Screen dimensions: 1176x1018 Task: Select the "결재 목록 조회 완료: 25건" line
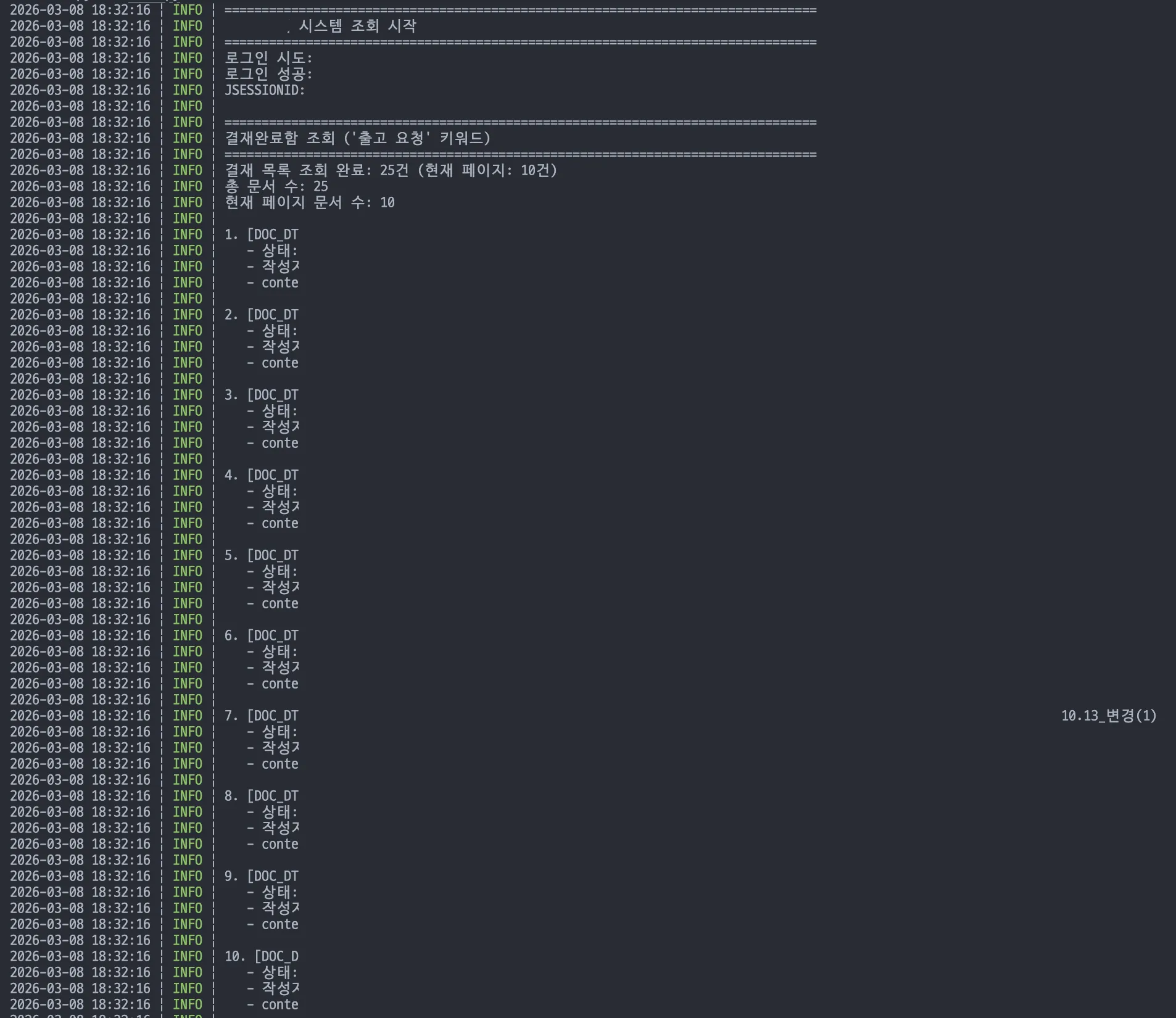392,171
